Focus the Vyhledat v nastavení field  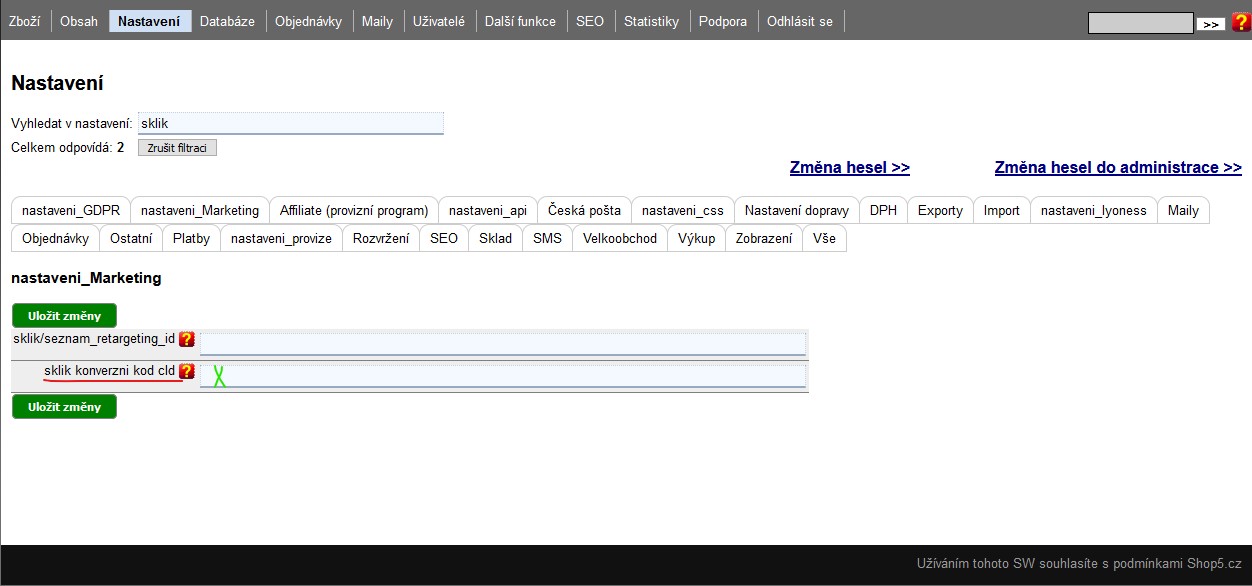point(291,123)
